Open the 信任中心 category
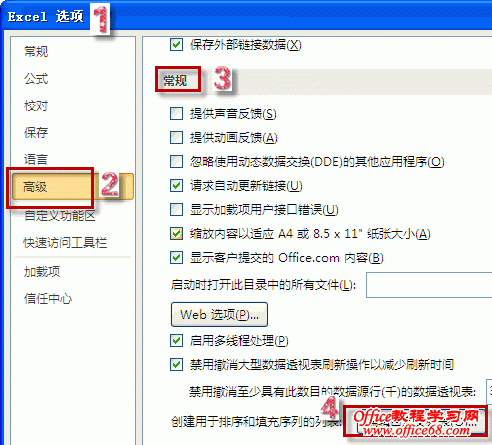The height and width of the screenshot is (445, 492). pyautogui.click(x=48, y=298)
